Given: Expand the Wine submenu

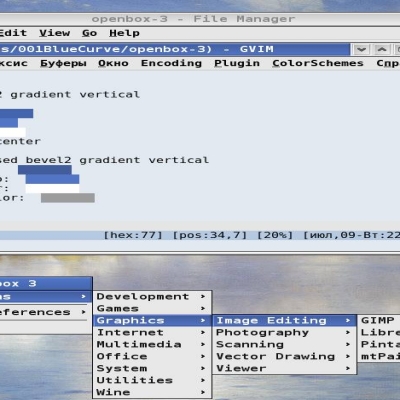Looking at the screenshot, I should [x=152, y=392].
